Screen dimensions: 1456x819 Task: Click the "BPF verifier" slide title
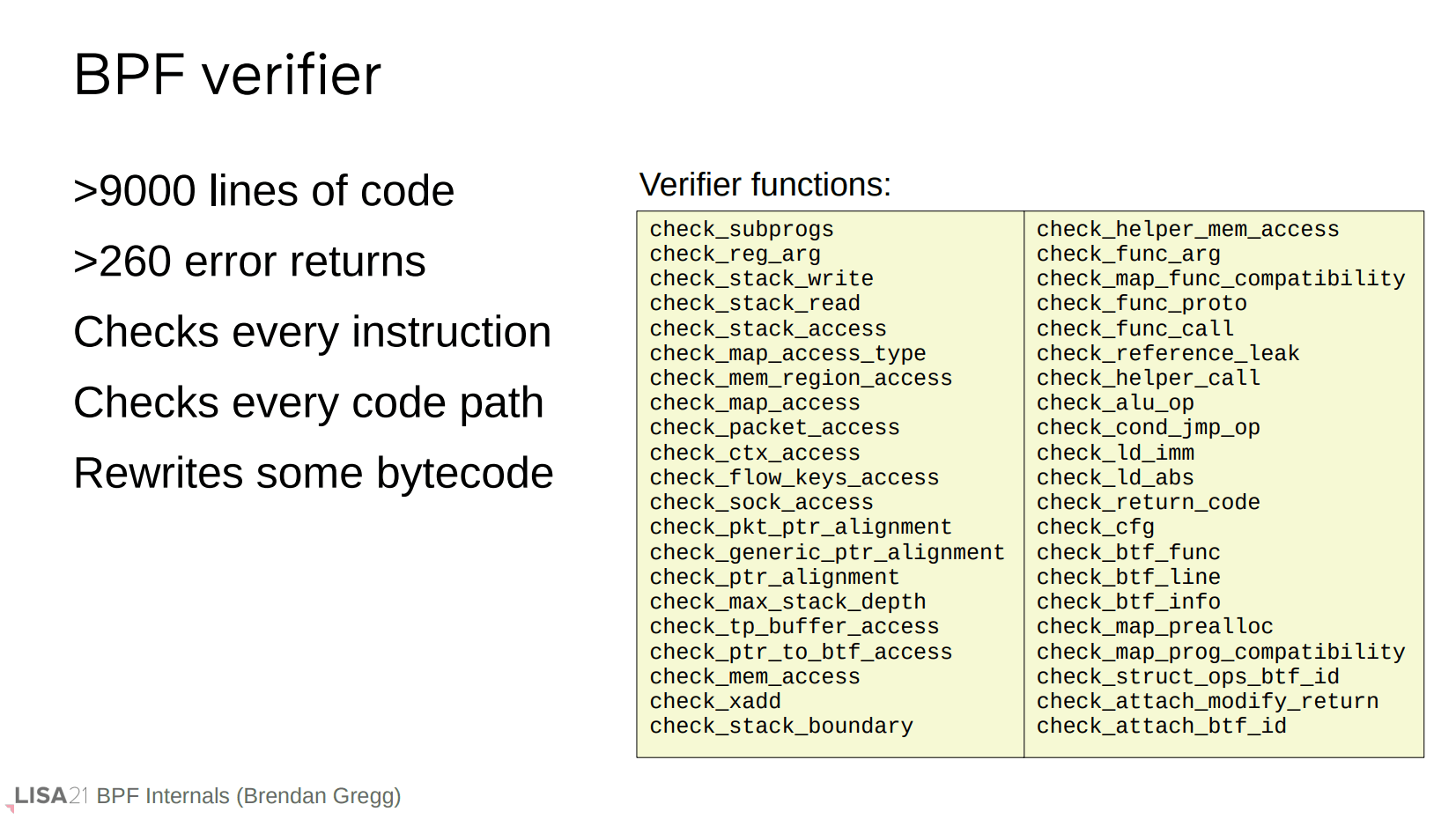coord(227,75)
